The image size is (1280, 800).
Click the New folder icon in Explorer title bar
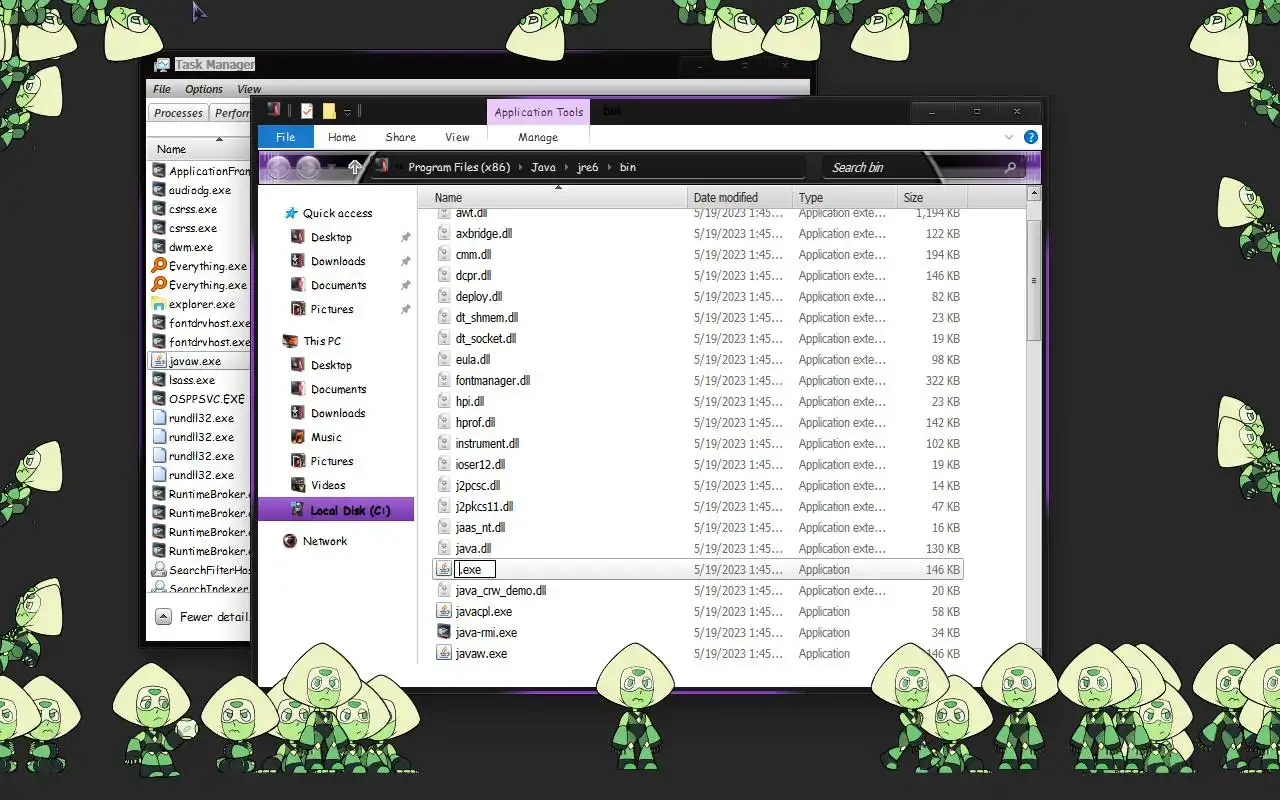tap(329, 111)
